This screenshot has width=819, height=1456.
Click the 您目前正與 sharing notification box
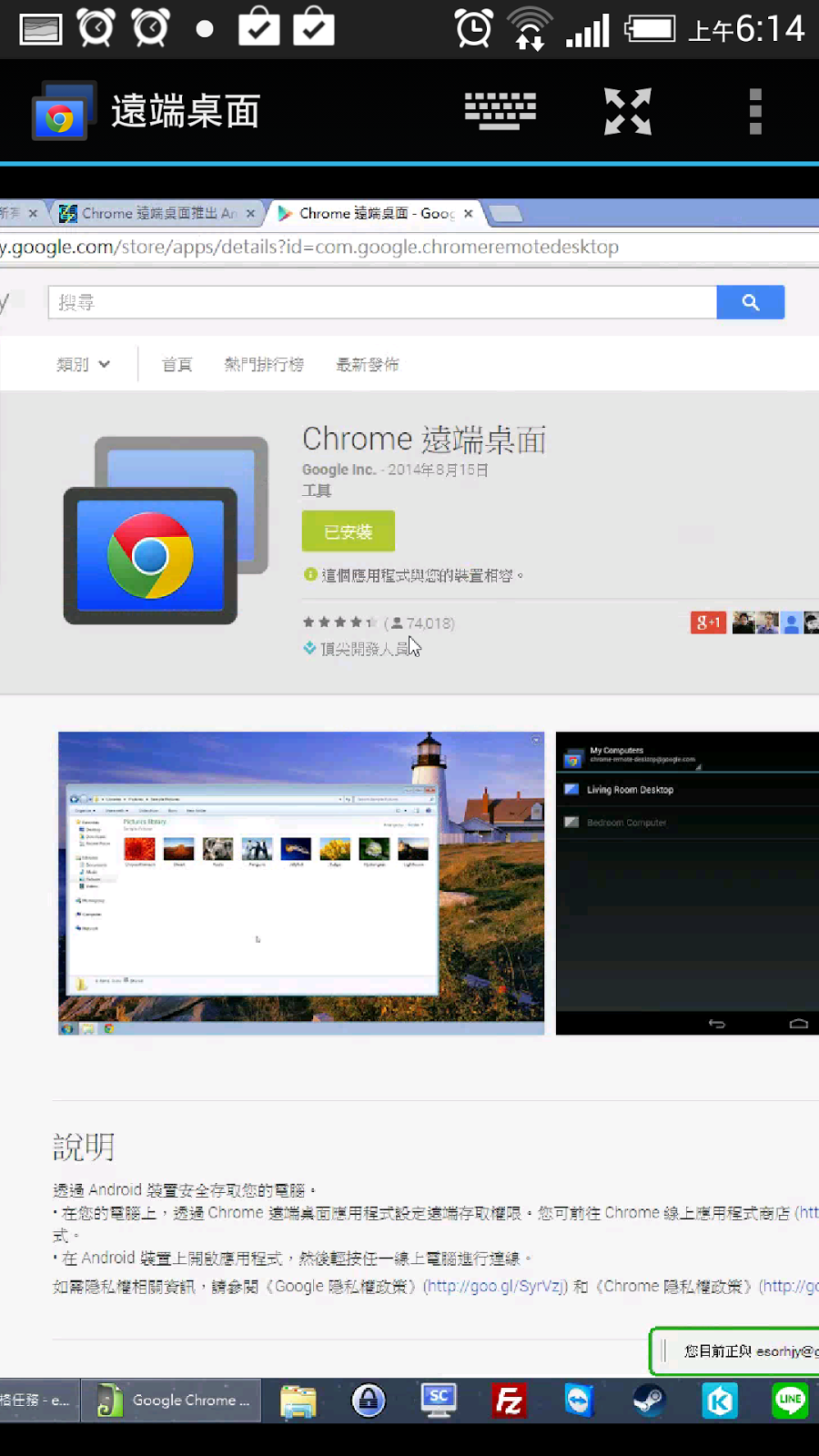point(735,1351)
